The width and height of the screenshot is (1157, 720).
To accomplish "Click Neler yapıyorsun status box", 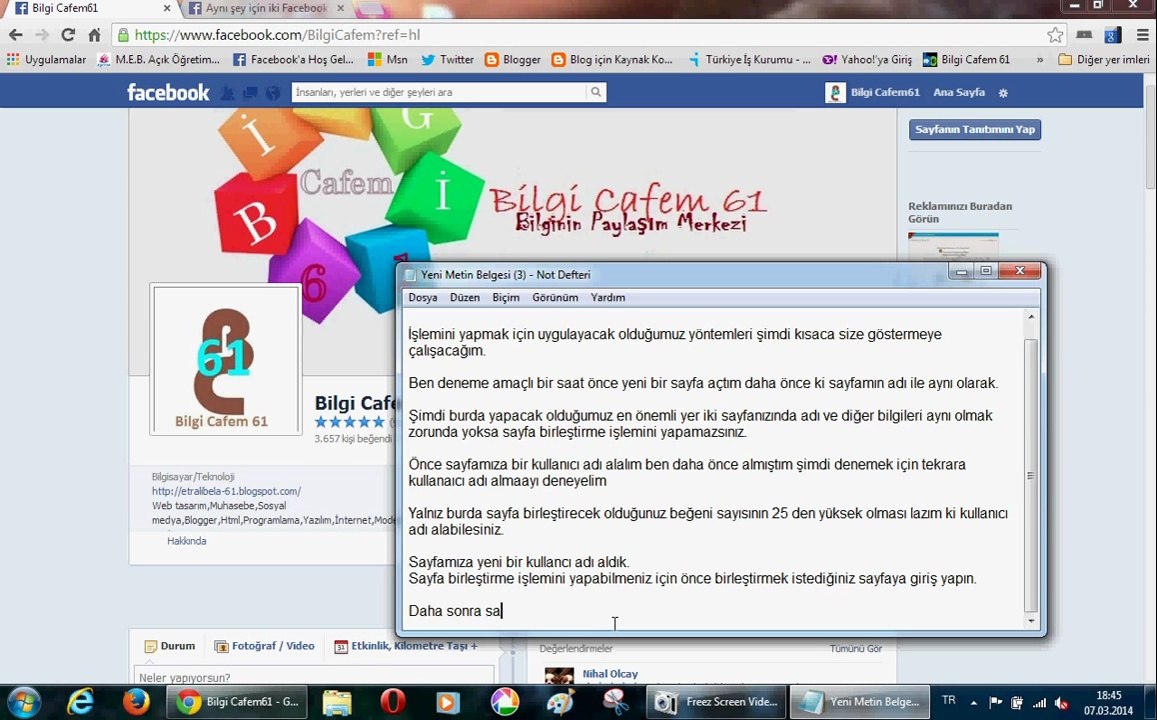I will coord(314,676).
